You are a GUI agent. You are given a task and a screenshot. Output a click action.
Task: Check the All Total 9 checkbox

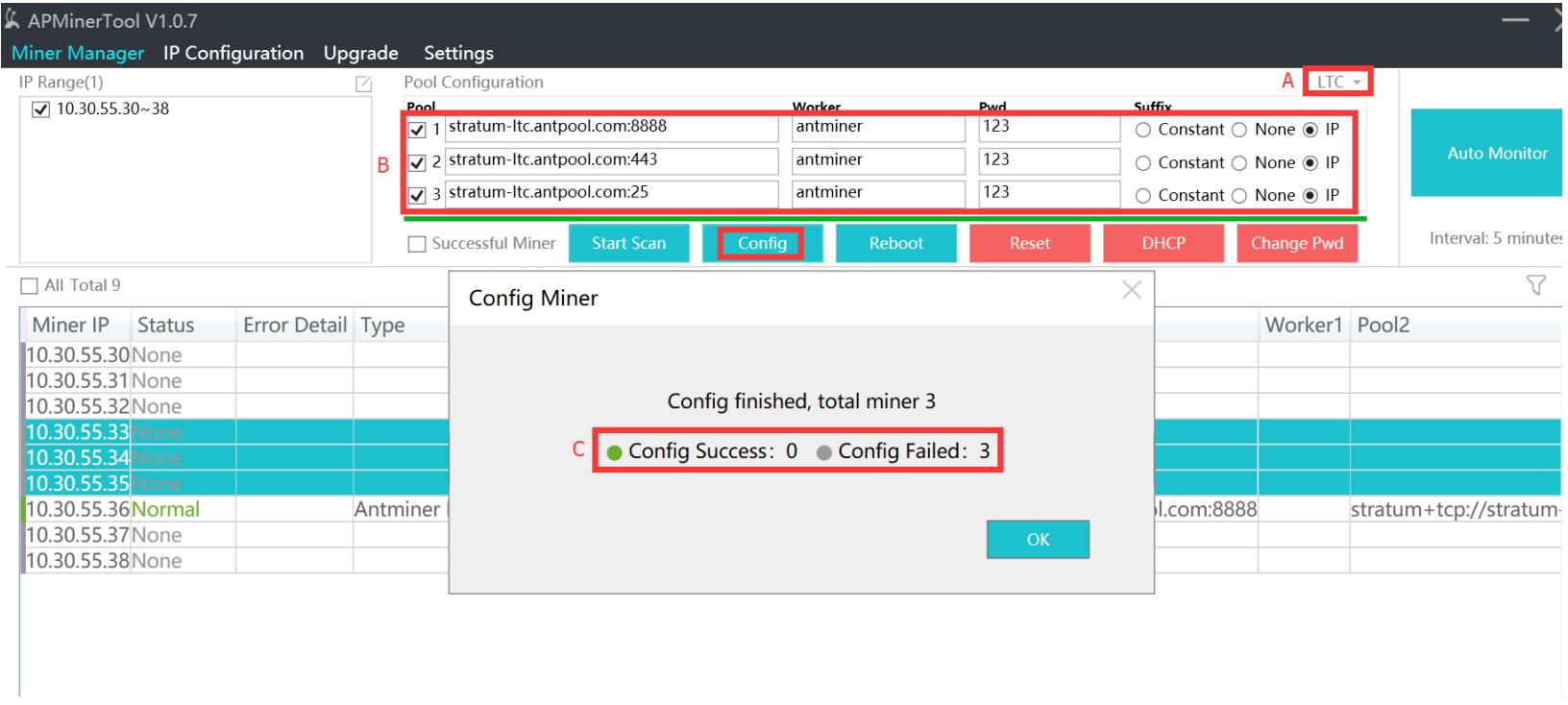coord(29,286)
